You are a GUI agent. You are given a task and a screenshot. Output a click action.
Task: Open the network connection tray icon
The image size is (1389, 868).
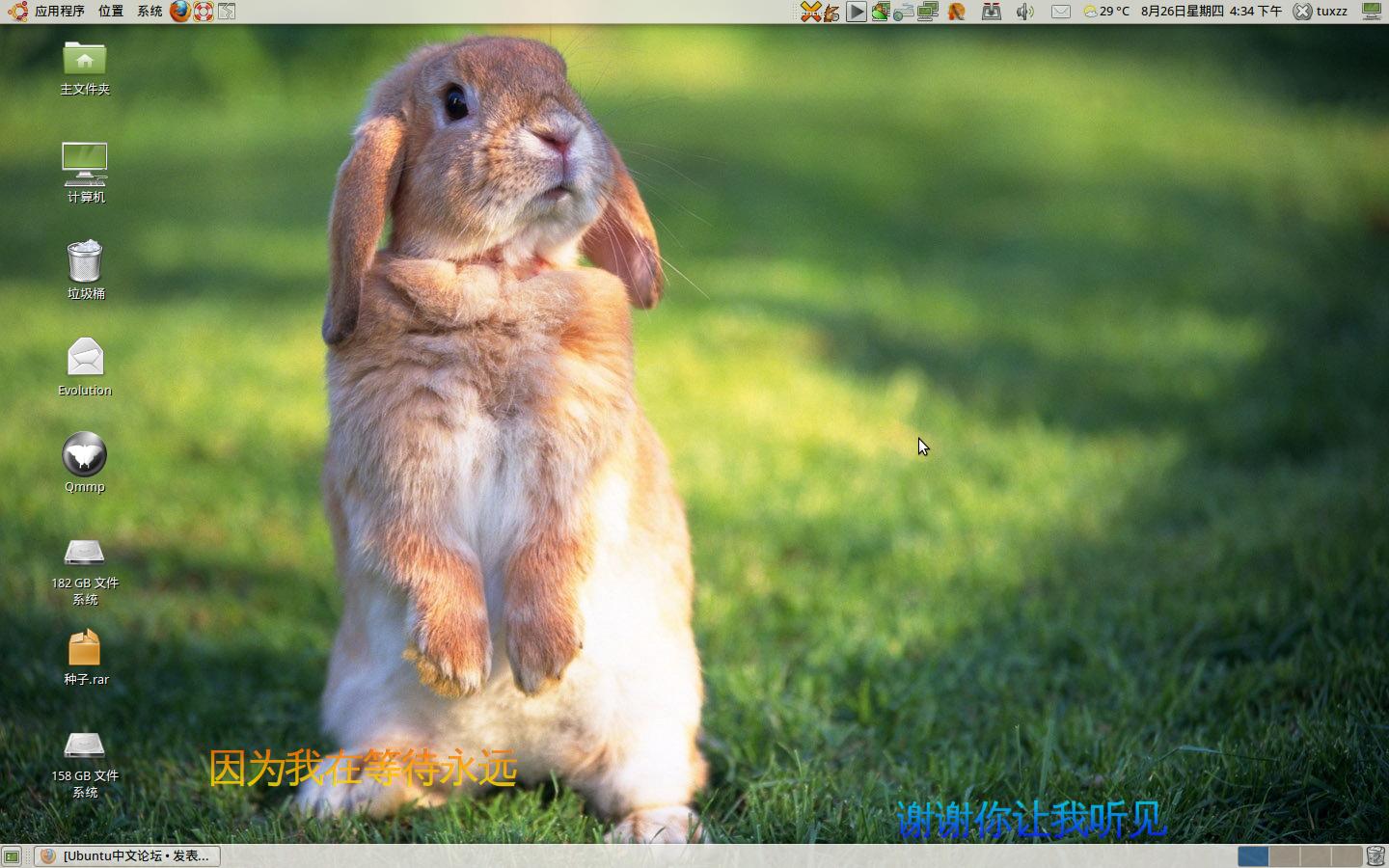pos(903,12)
